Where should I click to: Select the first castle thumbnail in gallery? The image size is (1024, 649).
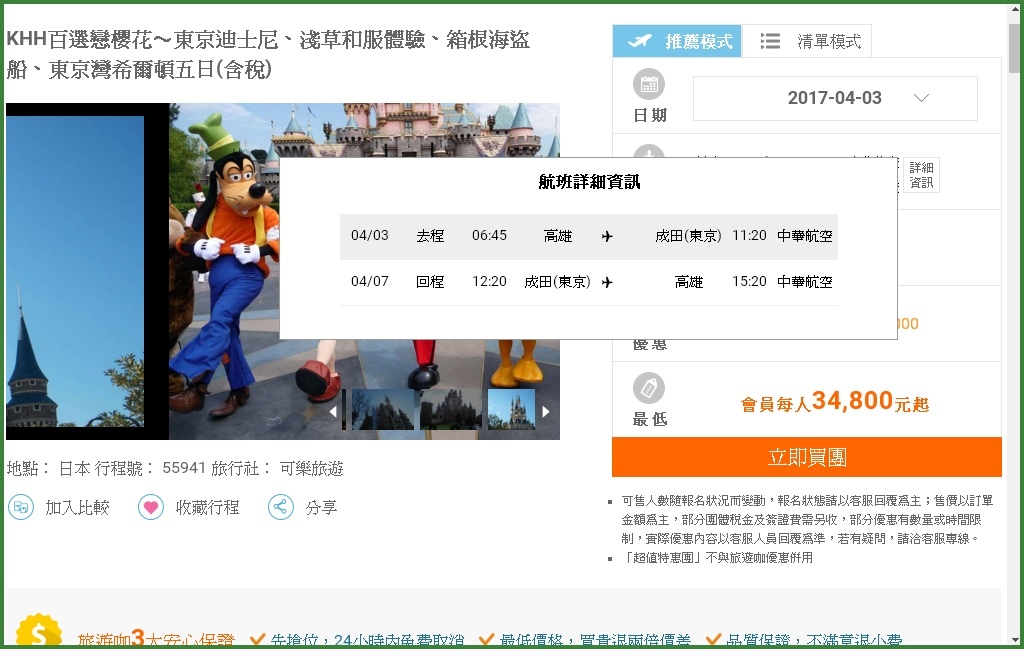pyautogui.click(x=382, y=409)
